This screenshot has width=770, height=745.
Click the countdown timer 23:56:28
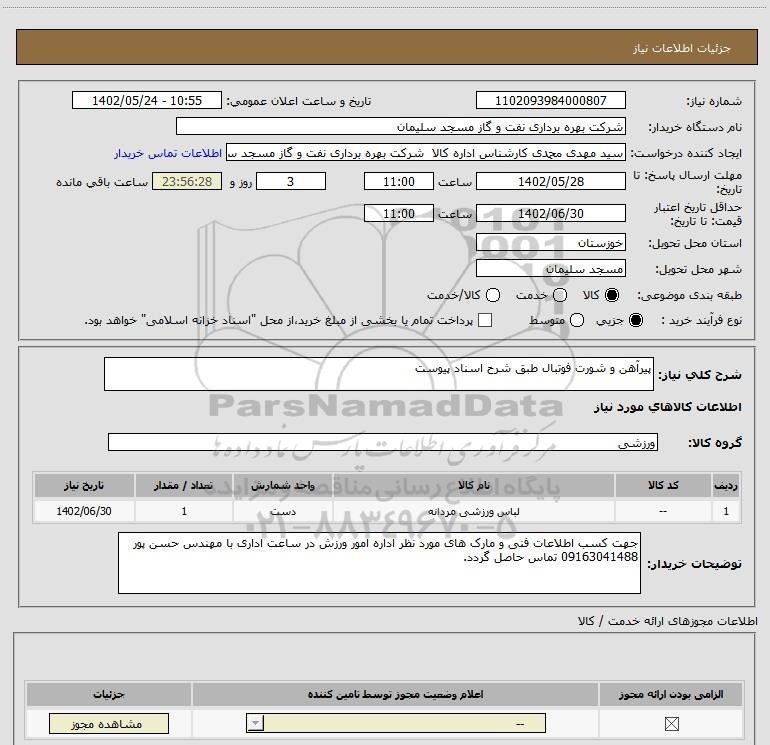click(187, 181)
